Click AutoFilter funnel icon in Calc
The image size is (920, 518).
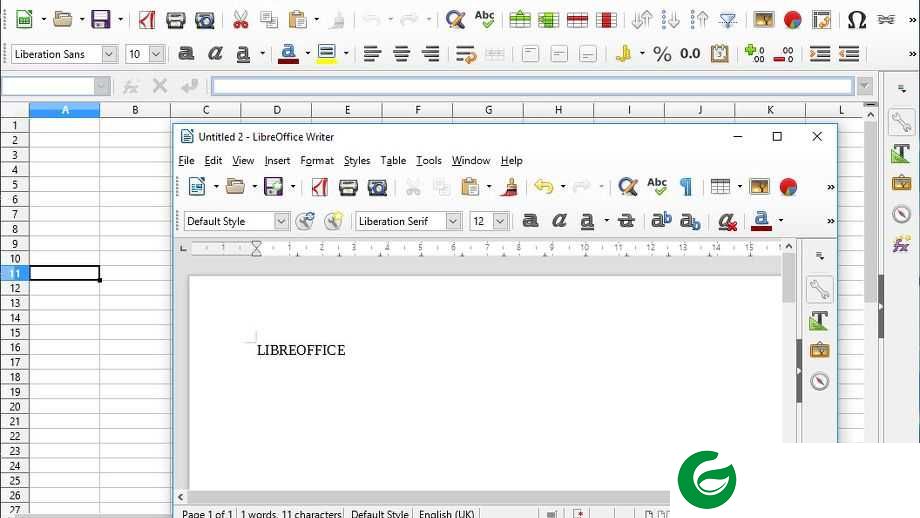click(728, 19)
